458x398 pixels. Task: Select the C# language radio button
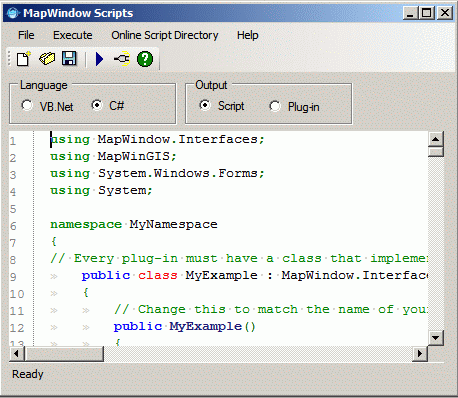pyautogui.click(x=97, y=105)
